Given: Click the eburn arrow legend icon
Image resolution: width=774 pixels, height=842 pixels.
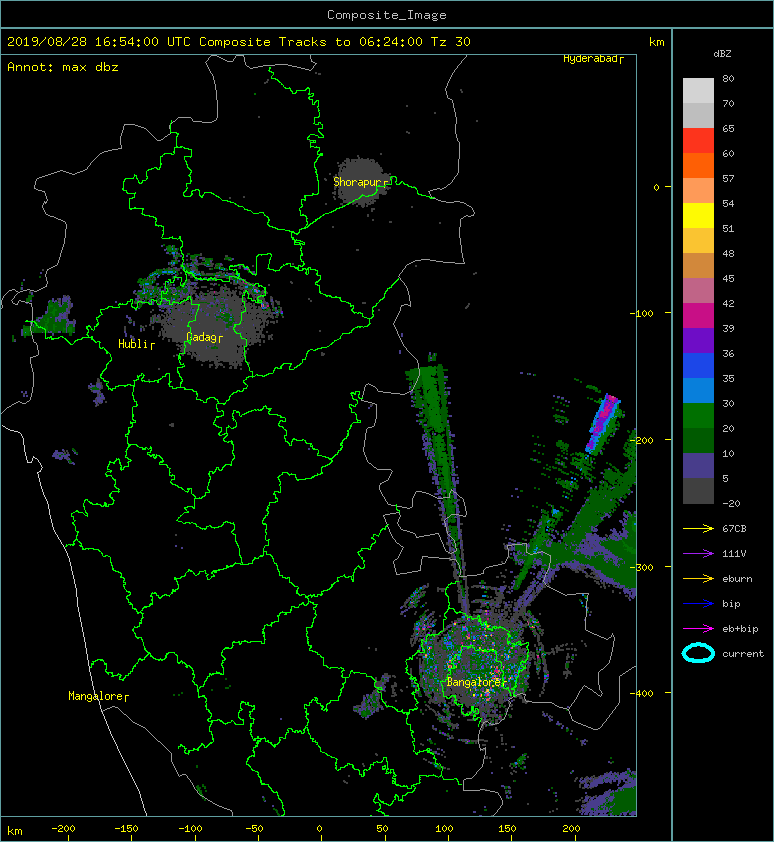Looking at the screenshot, I should tap(698, 578).
